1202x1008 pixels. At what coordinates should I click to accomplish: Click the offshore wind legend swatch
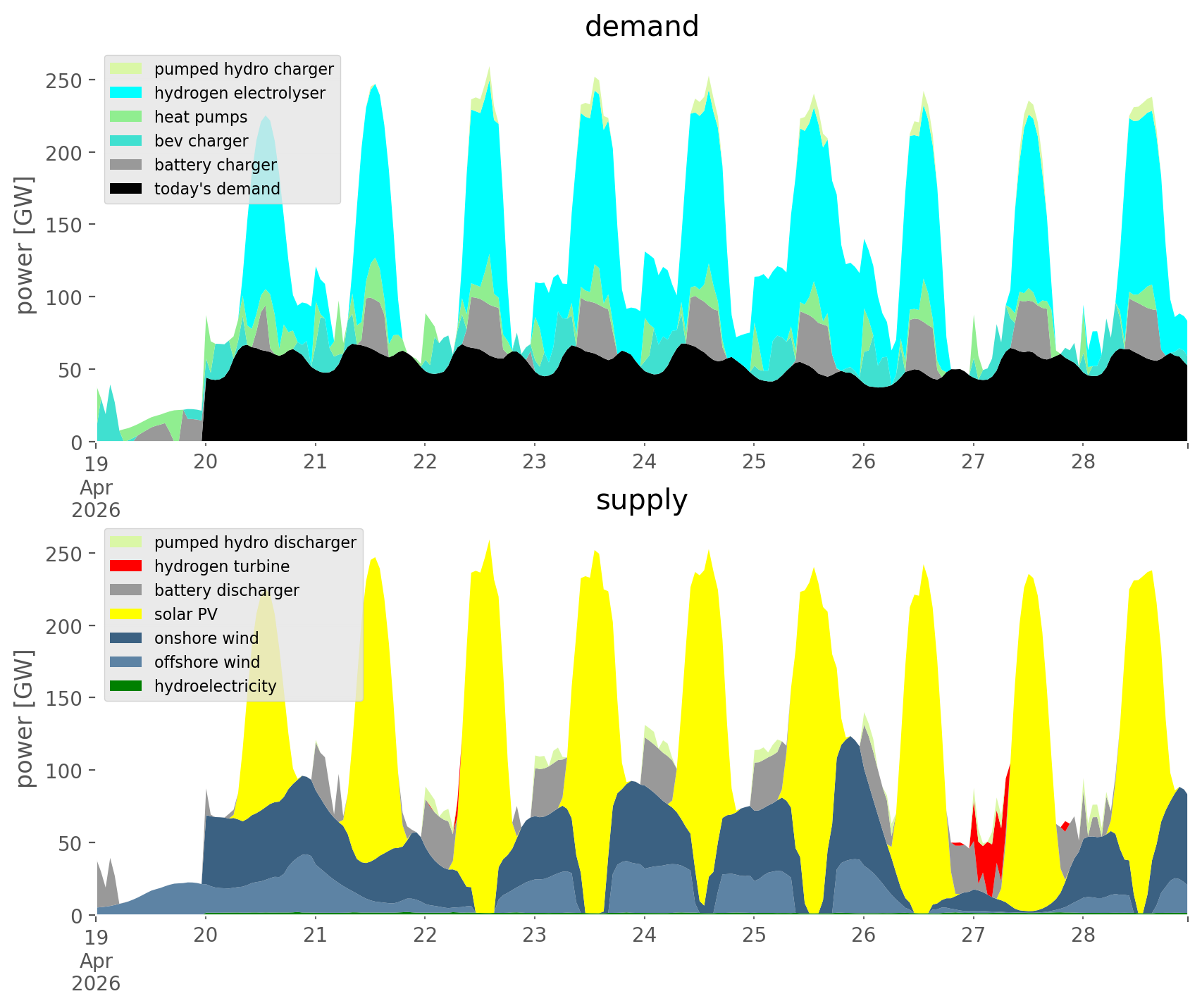[x=127, y=661]
